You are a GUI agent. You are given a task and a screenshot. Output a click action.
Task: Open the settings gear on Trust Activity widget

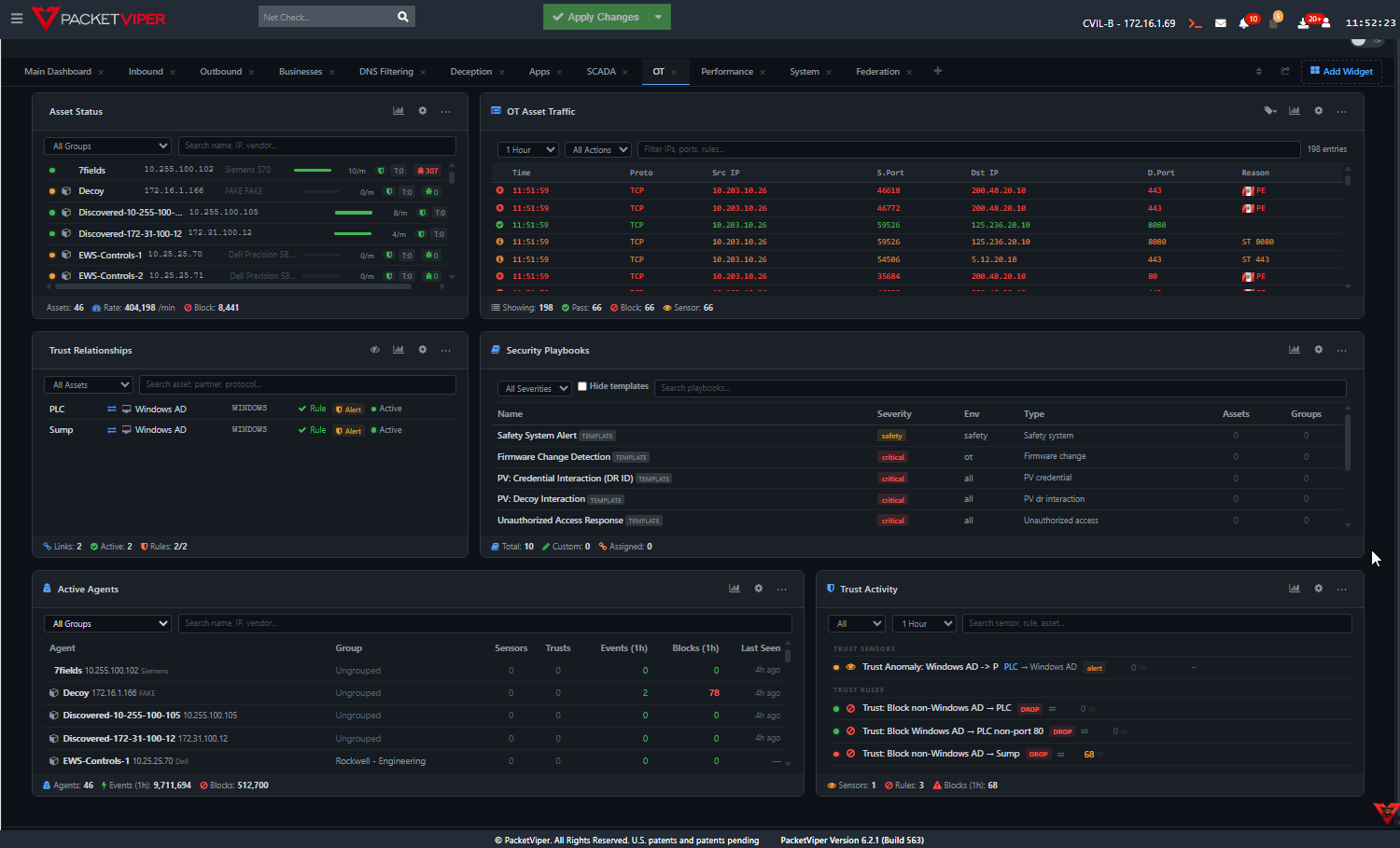[x=1318, y=589]
